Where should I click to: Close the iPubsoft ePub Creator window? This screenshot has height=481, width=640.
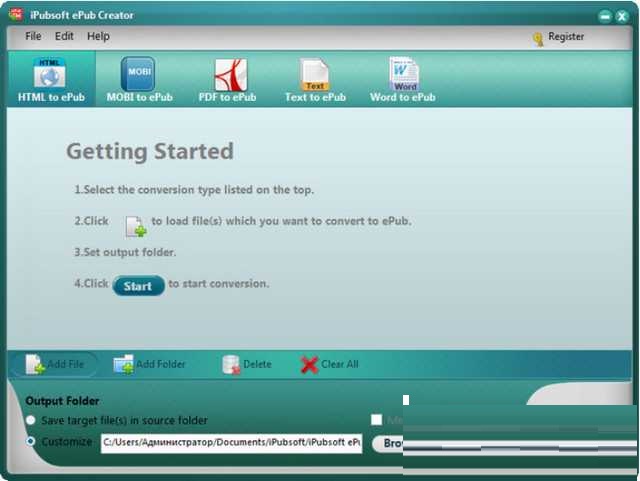tap(622, 16)
